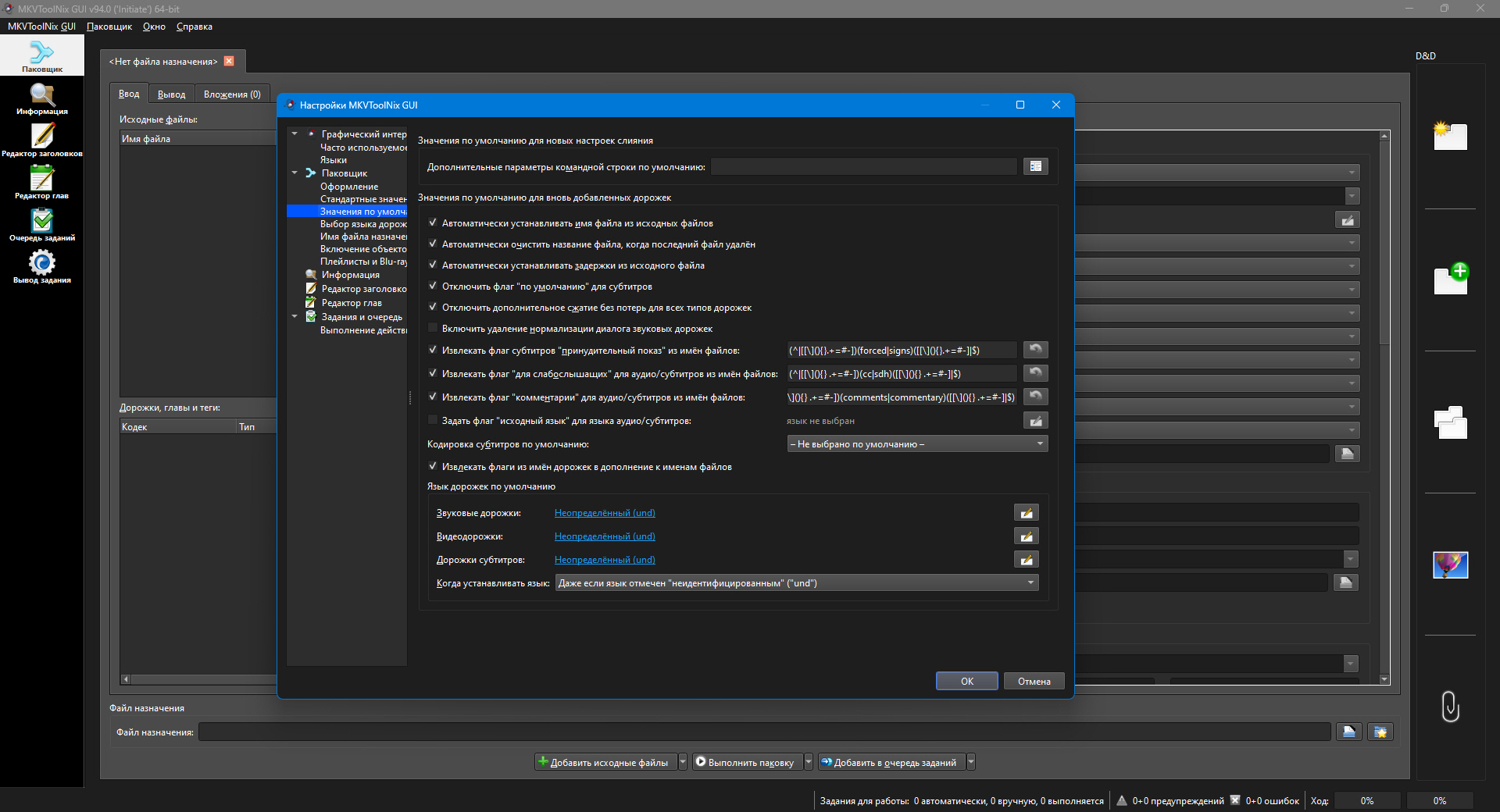
Task: Click the paperclip attachment icon
Action: point(1451,707)
